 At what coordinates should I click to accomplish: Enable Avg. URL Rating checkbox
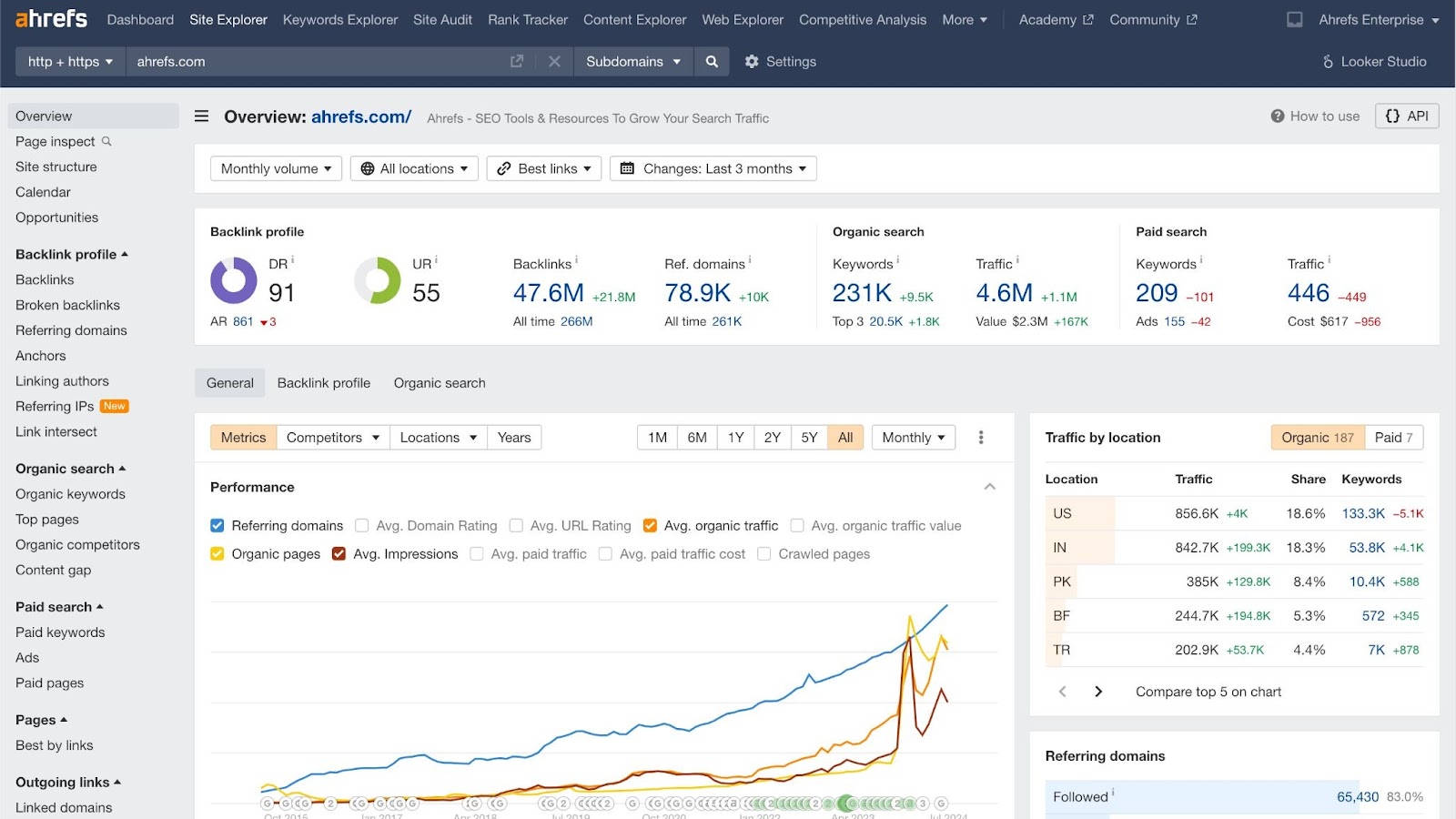[516, 525]
